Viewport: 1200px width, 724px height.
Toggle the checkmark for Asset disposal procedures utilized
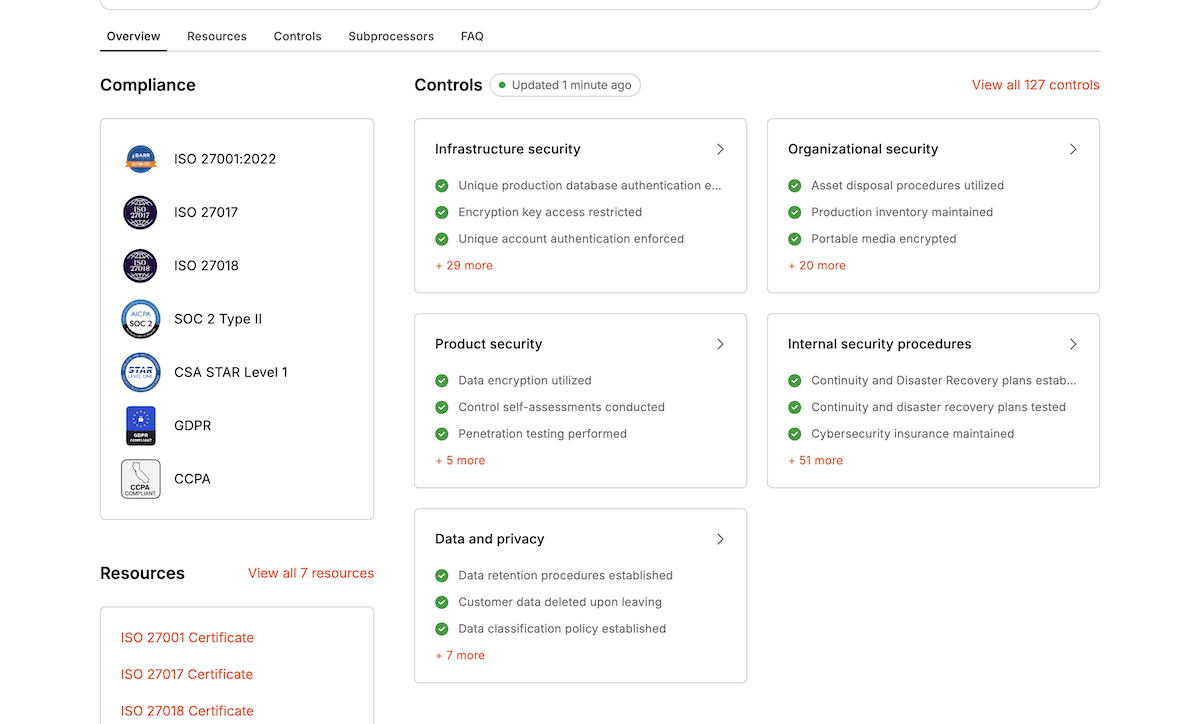click(794, 185)
